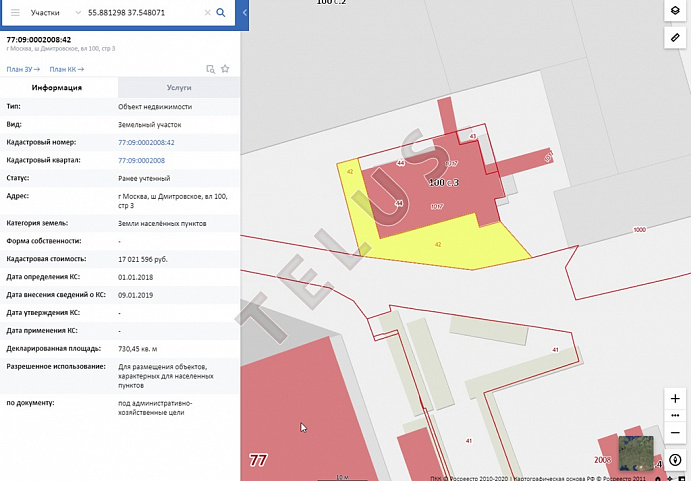Open the План ЗУ link
Viewport: 691px width, 481px height.
coord(23,69)
